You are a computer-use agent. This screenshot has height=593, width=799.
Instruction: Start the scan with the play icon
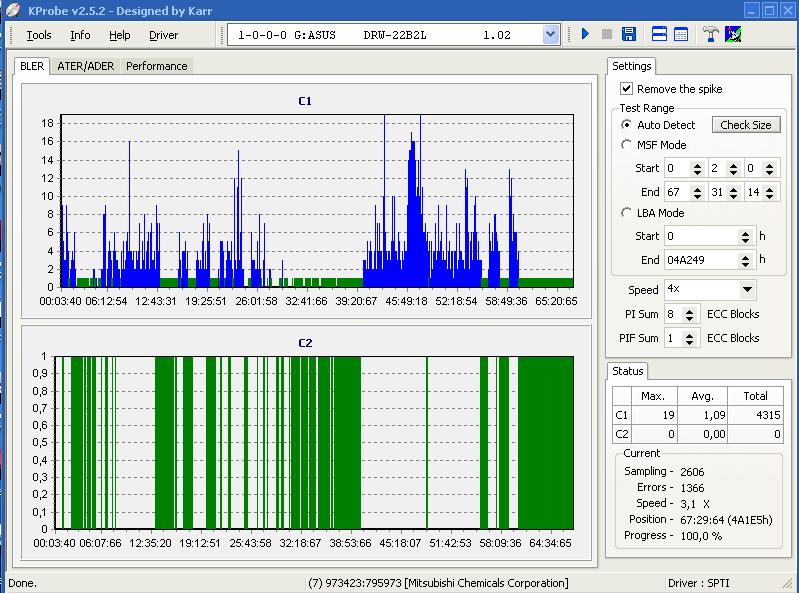585,34
